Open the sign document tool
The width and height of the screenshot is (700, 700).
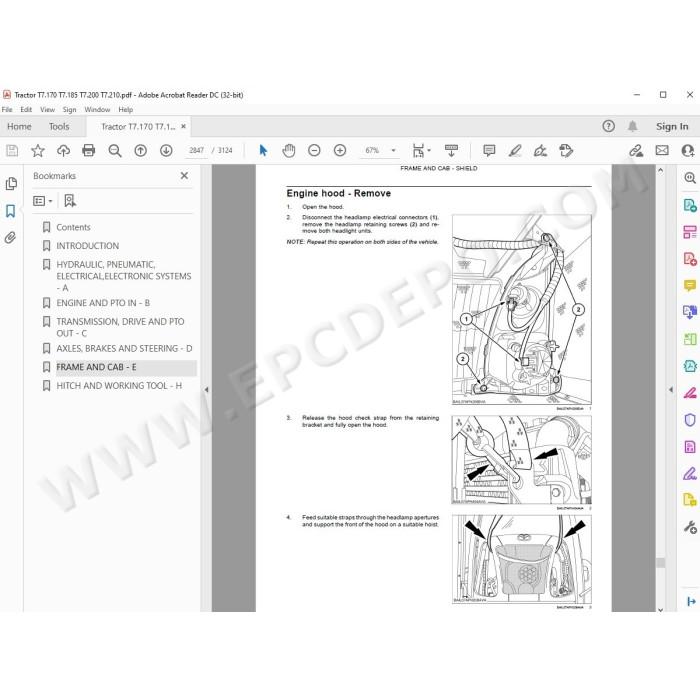pos(540,151)
